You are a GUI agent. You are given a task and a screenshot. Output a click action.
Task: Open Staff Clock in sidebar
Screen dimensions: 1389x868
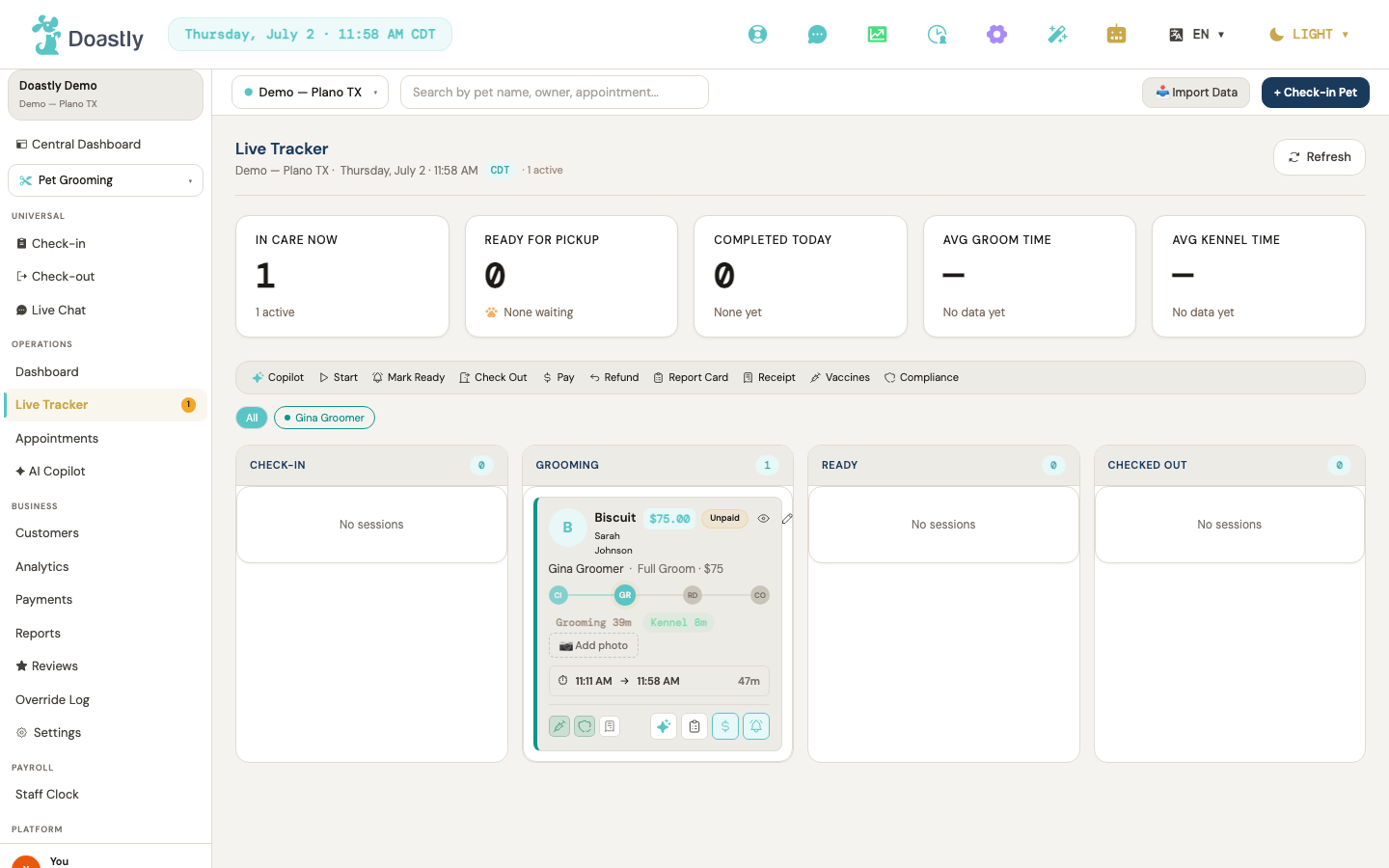pyautogui.click(x=105, y=795)
